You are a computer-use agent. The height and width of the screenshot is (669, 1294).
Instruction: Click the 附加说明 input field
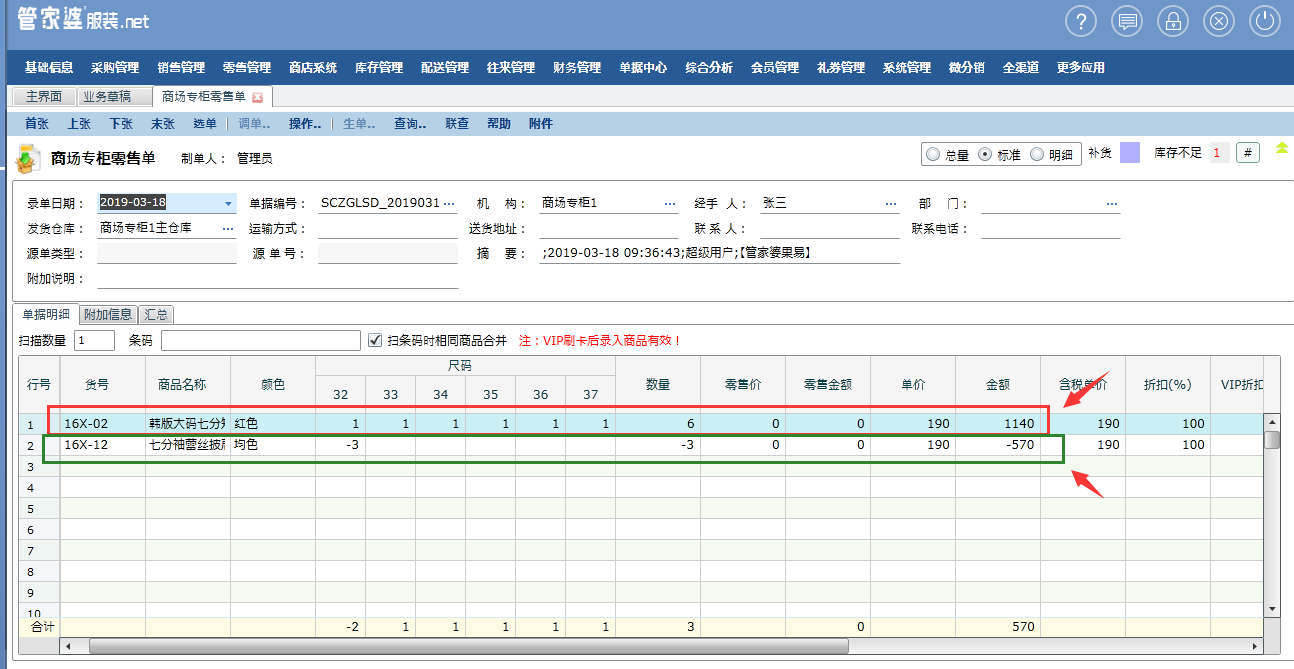tap(278, 278)
